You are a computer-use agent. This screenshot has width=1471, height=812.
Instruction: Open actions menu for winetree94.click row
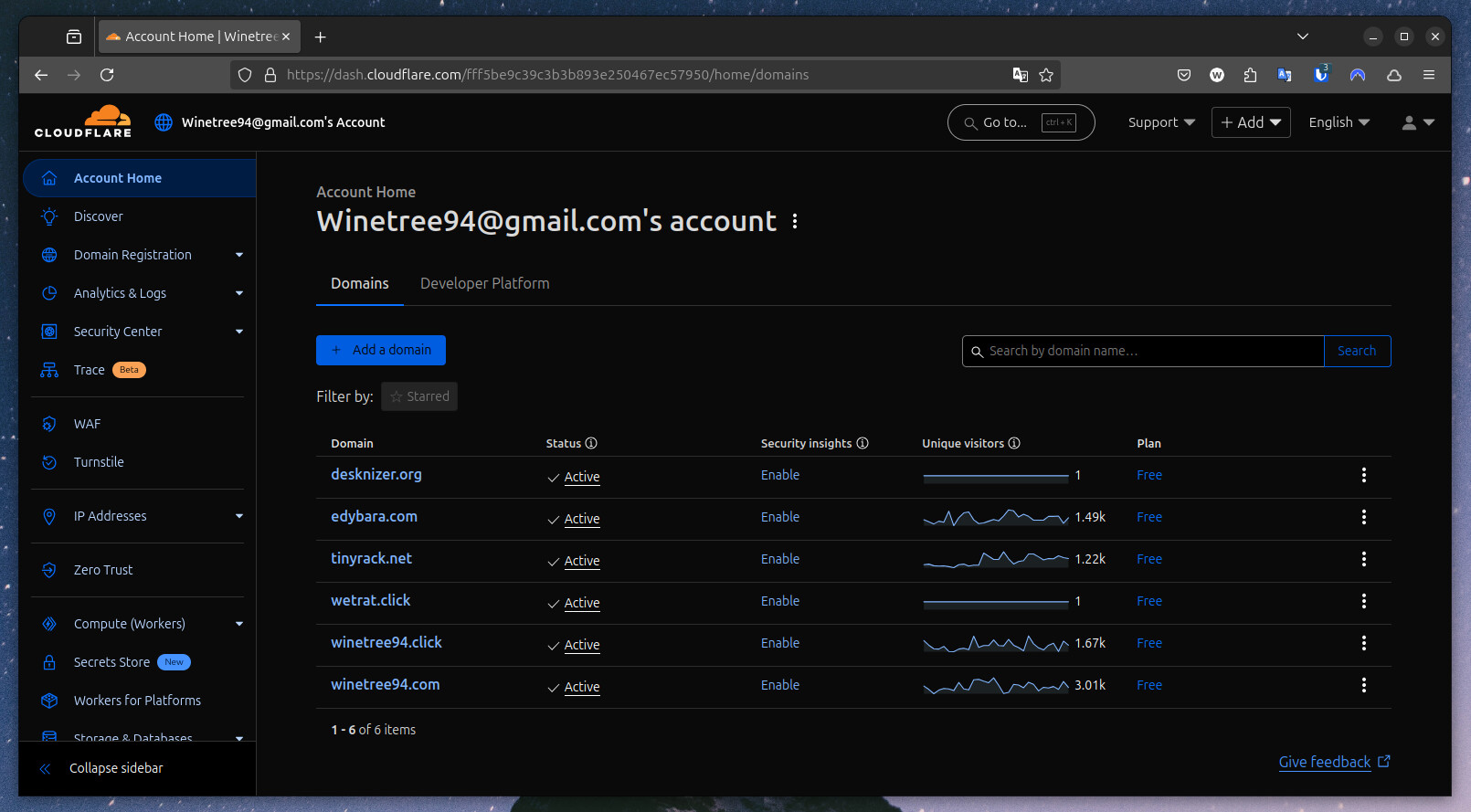pos(1364,643)
